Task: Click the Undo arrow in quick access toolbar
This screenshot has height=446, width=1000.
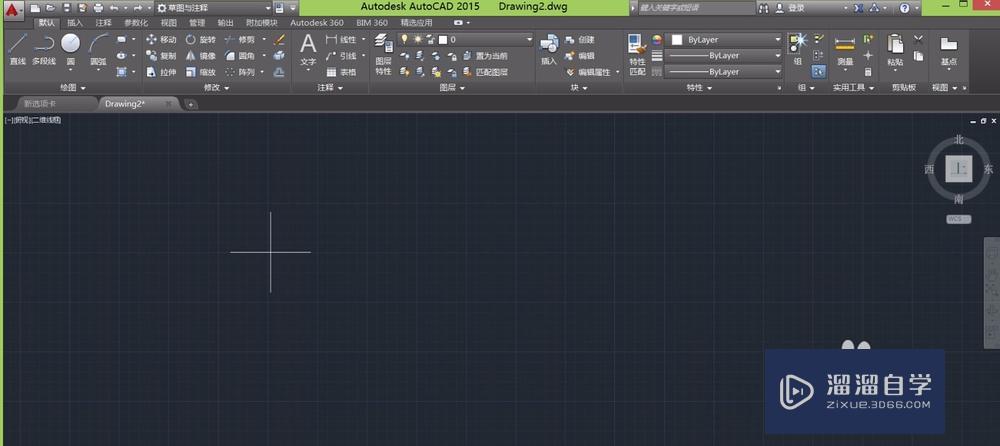Action: (114, 8)
